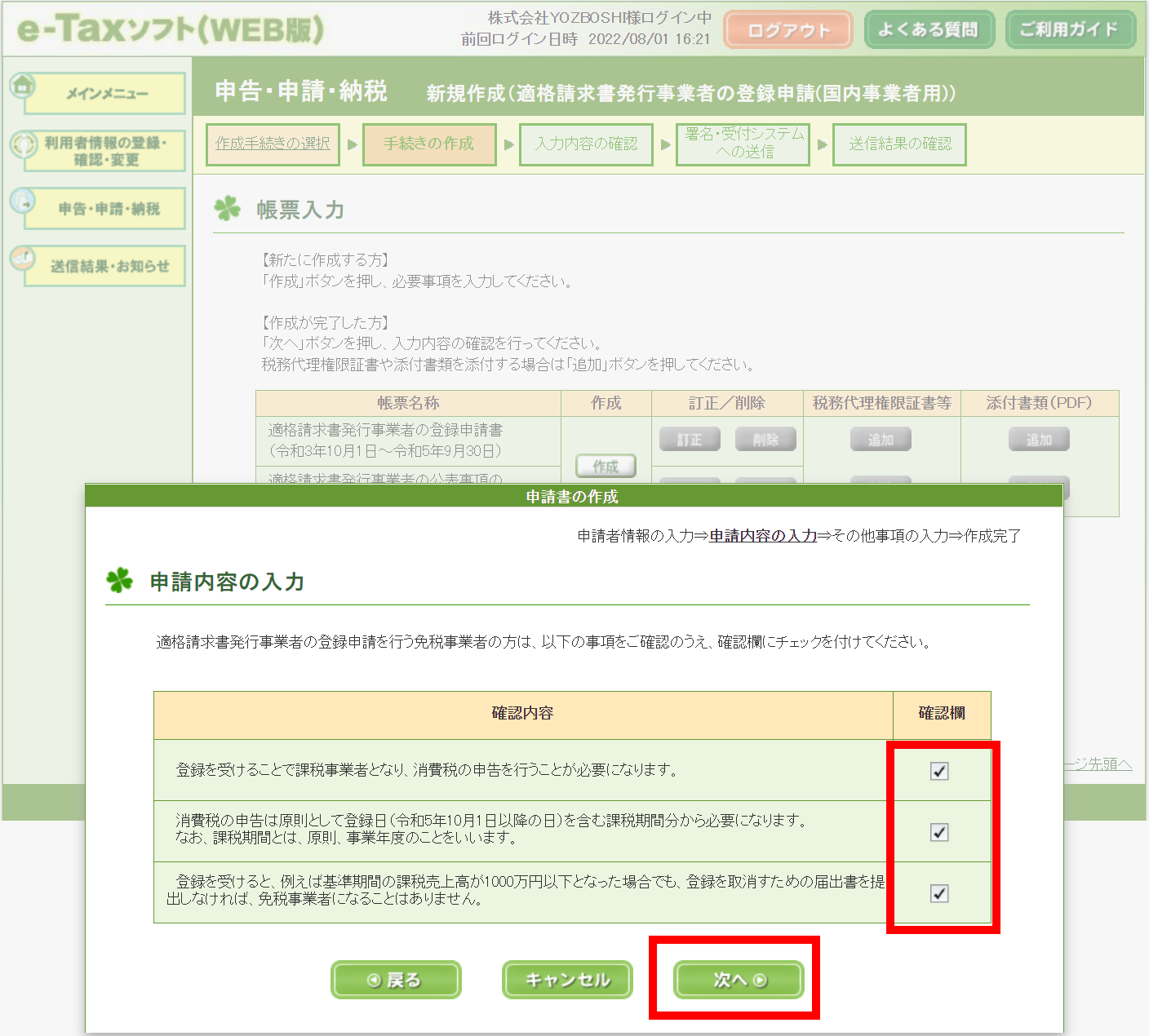Click the 利用者情報の登録 sidebar icon
Screen dimensions: 1149x1036
point(23,144)
